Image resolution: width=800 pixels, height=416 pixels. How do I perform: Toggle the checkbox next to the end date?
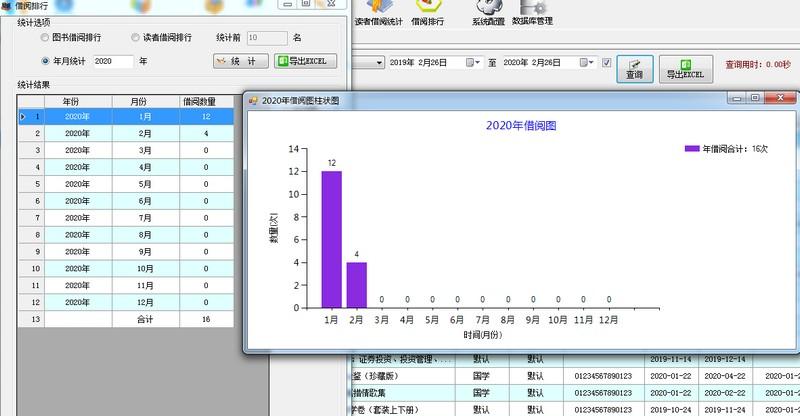pos(607,62)
